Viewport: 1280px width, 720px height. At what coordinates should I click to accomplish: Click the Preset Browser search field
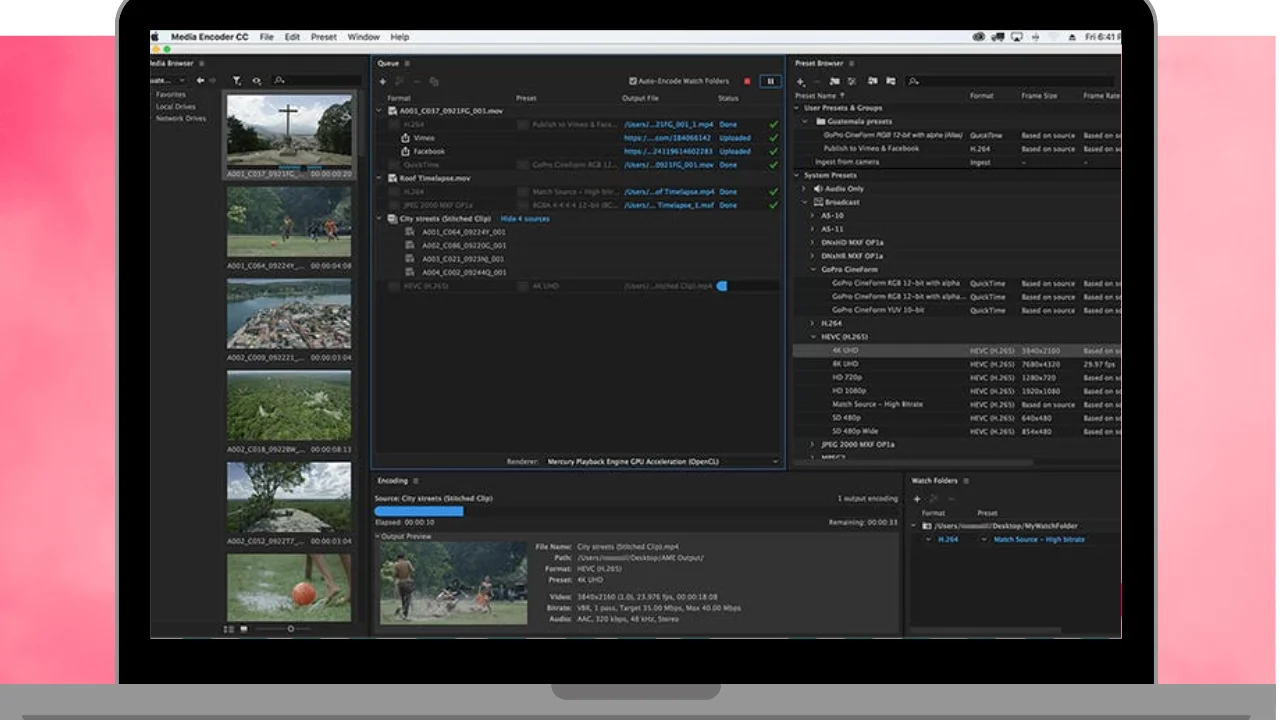pos(1010,81)
